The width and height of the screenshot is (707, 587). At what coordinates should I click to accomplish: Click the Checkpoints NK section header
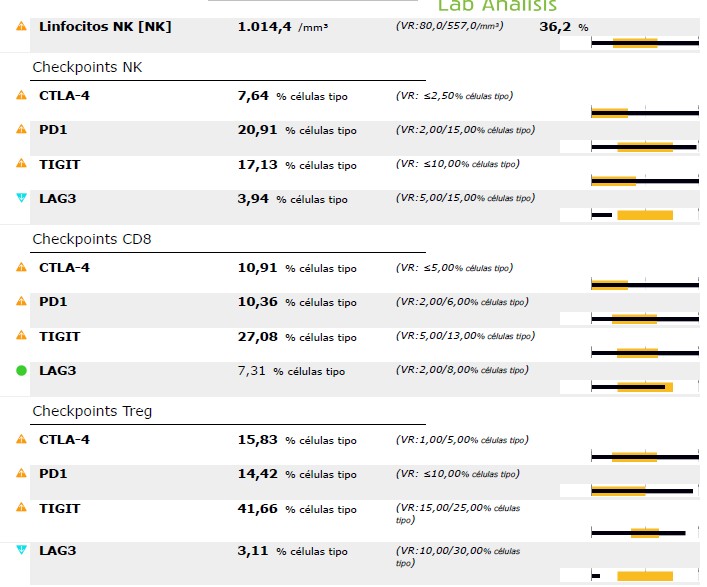tap(93, 67)
